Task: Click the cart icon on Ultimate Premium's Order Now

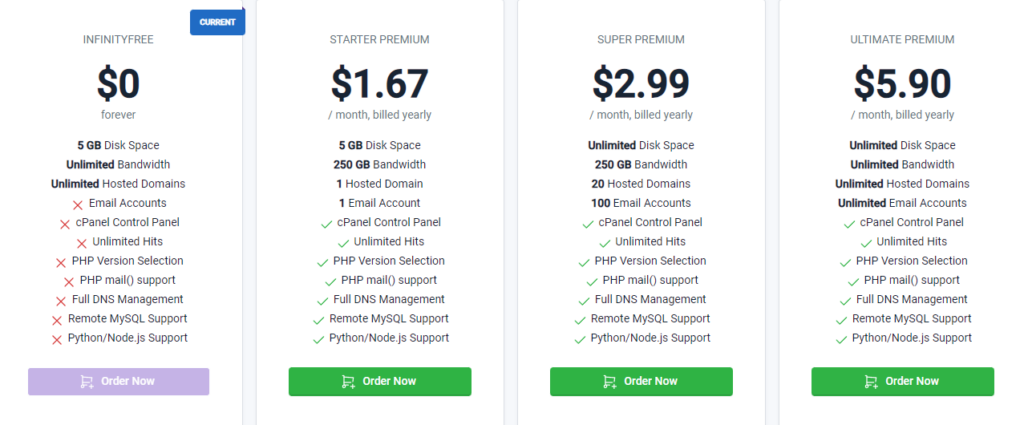Action: click(871, 381)
